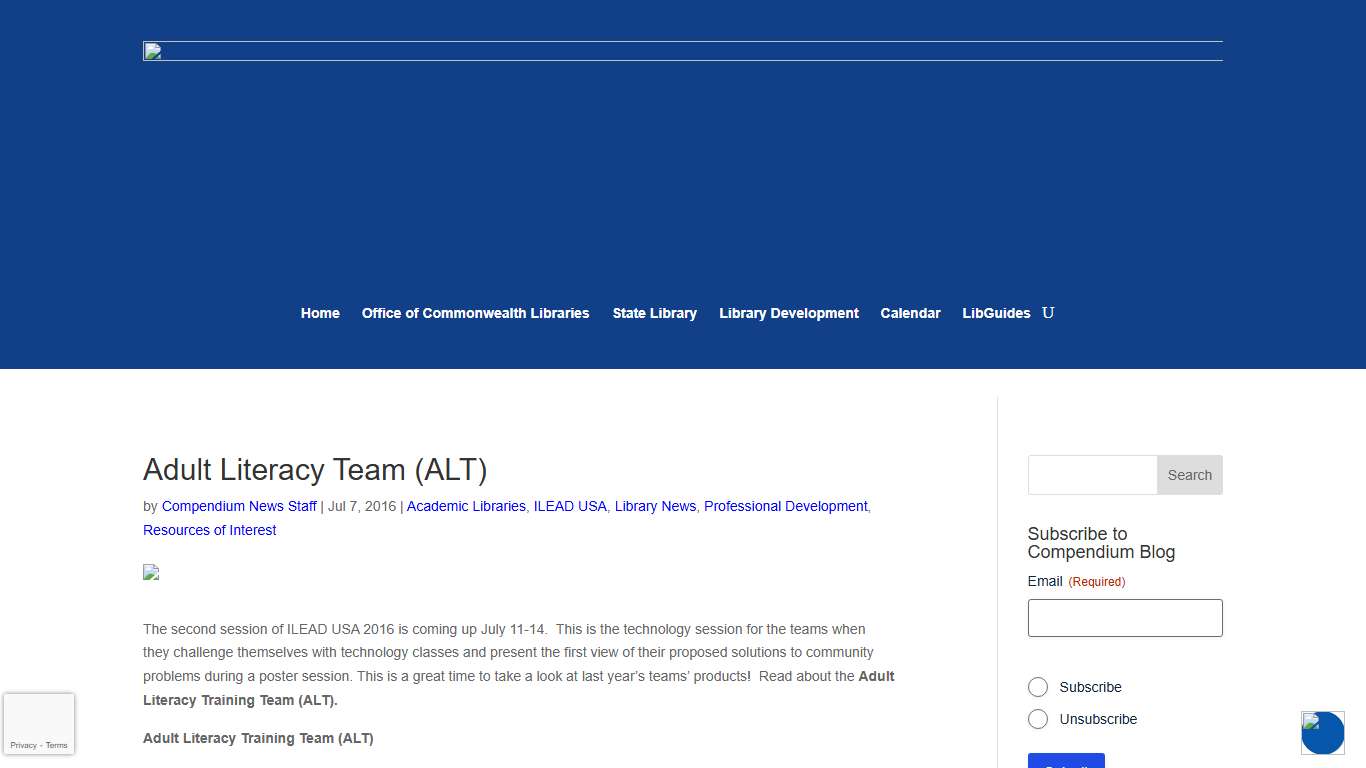Navigate to Office of Commonwealth Libraries
1366x768 pixels.
pyautogui.click(x=475, y=313)
